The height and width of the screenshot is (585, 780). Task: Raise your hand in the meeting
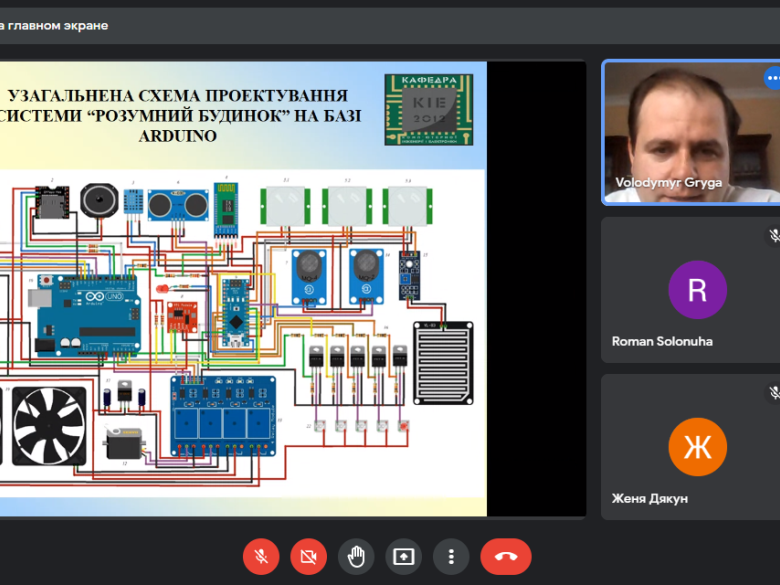point(356,556)
